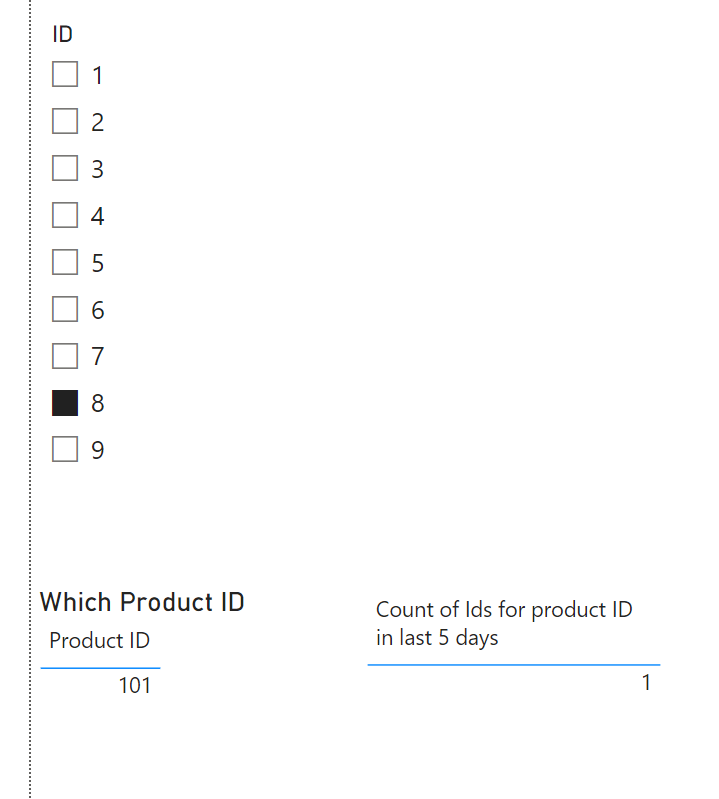Tick the checkbox for ID 3

(65, 168)
